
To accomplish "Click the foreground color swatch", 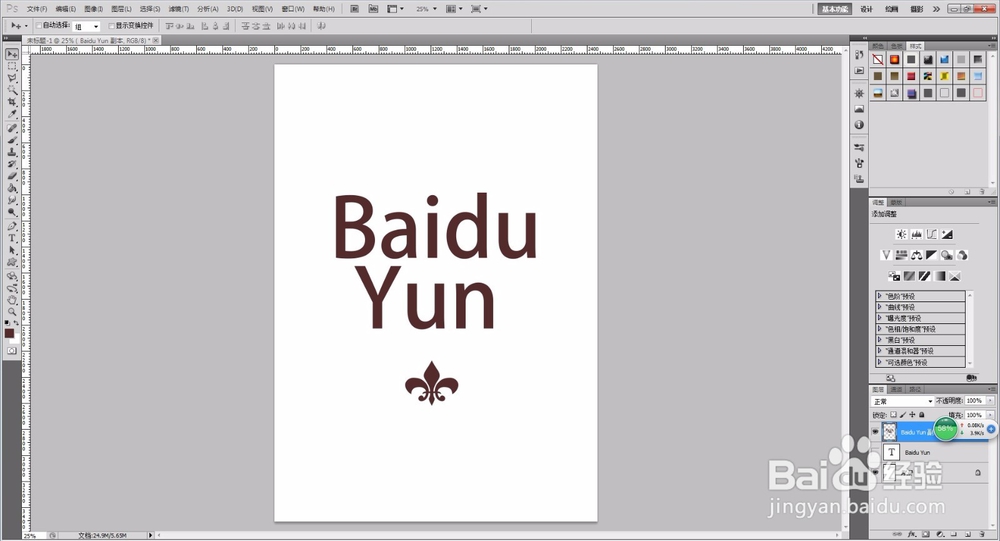I will pos(9,333).
